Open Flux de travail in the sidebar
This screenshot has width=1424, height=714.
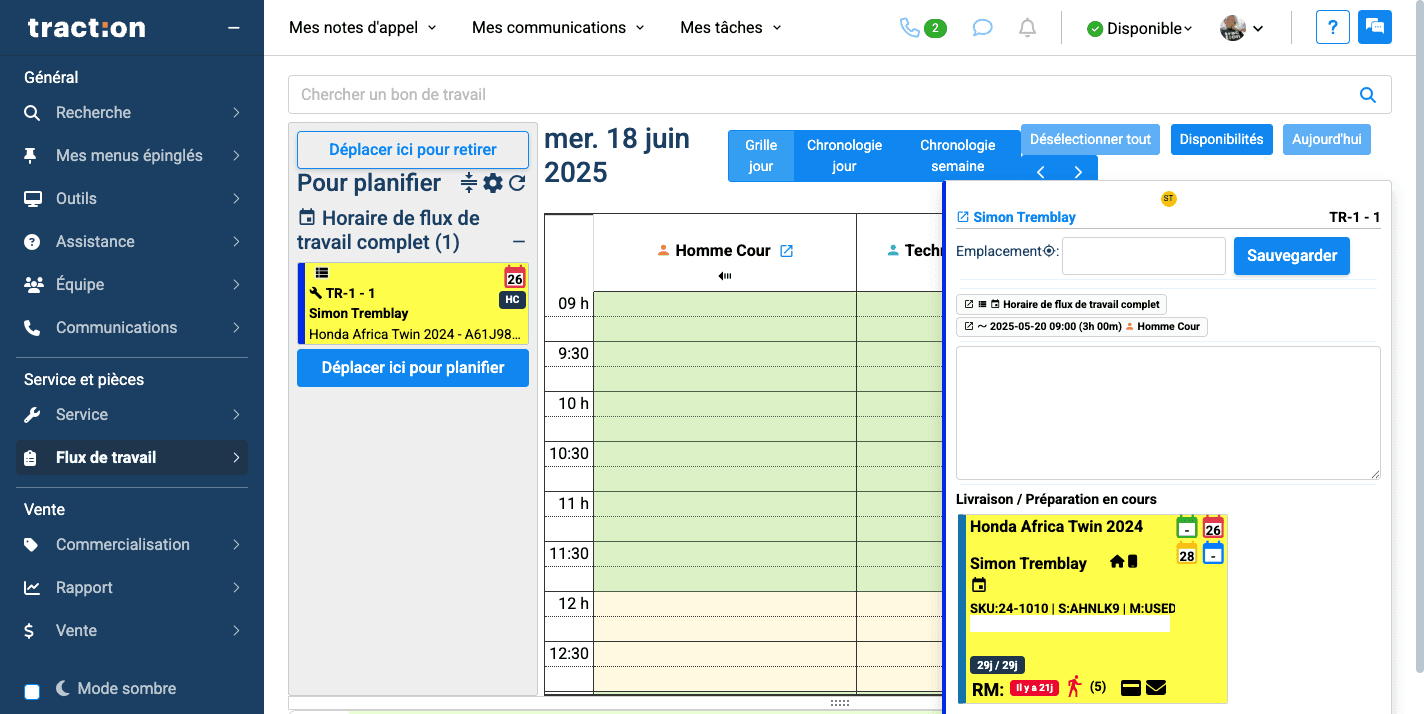[132, 458]
